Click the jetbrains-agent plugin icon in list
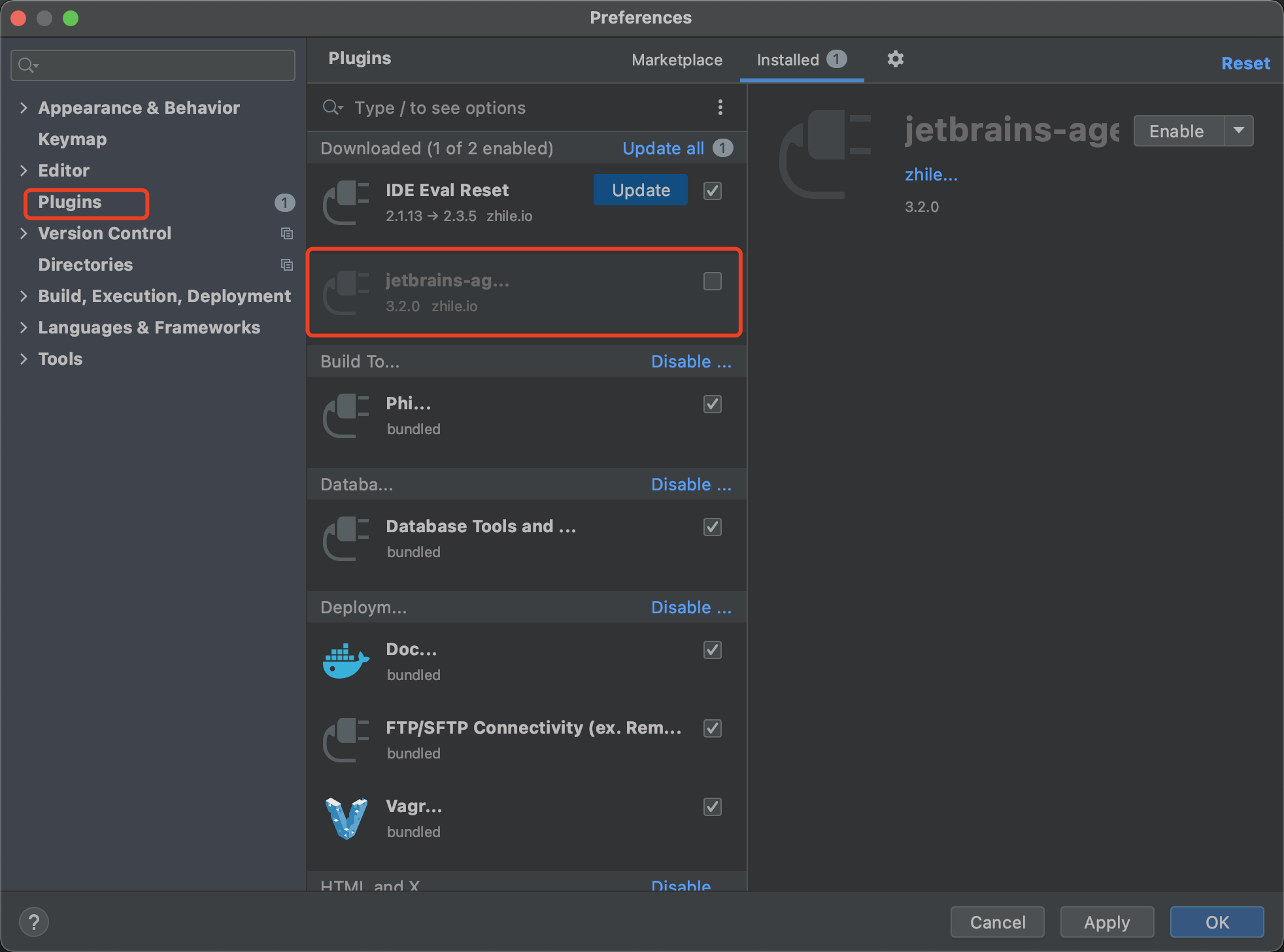The image size is (1284, 952). pos(346,293)
